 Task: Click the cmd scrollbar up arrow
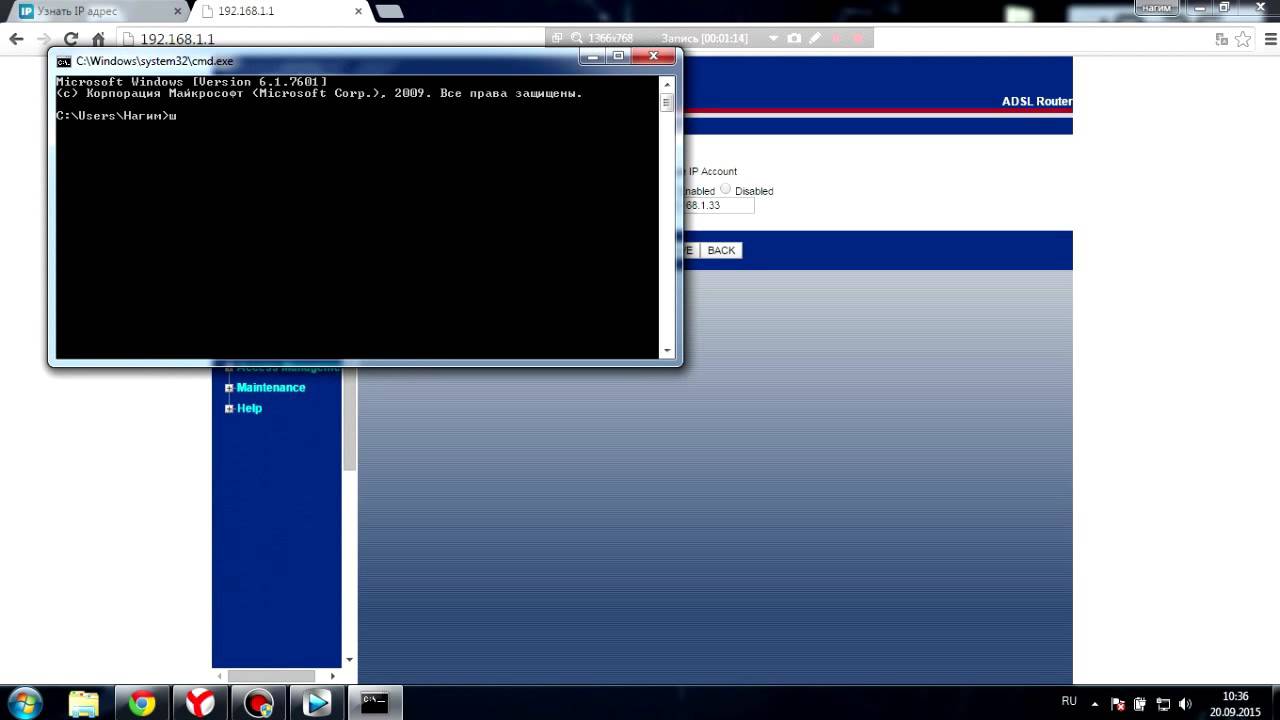(x=667, y=83)
